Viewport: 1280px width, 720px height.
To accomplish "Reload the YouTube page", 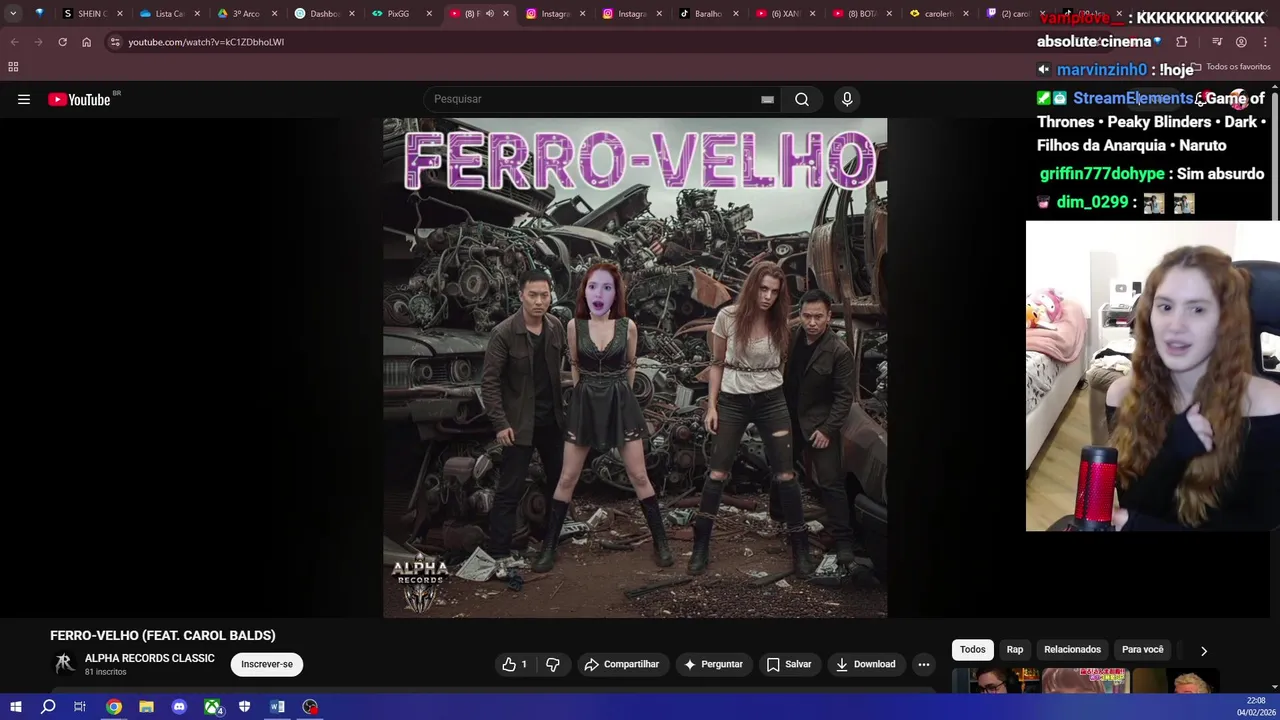I will [62, 42].
